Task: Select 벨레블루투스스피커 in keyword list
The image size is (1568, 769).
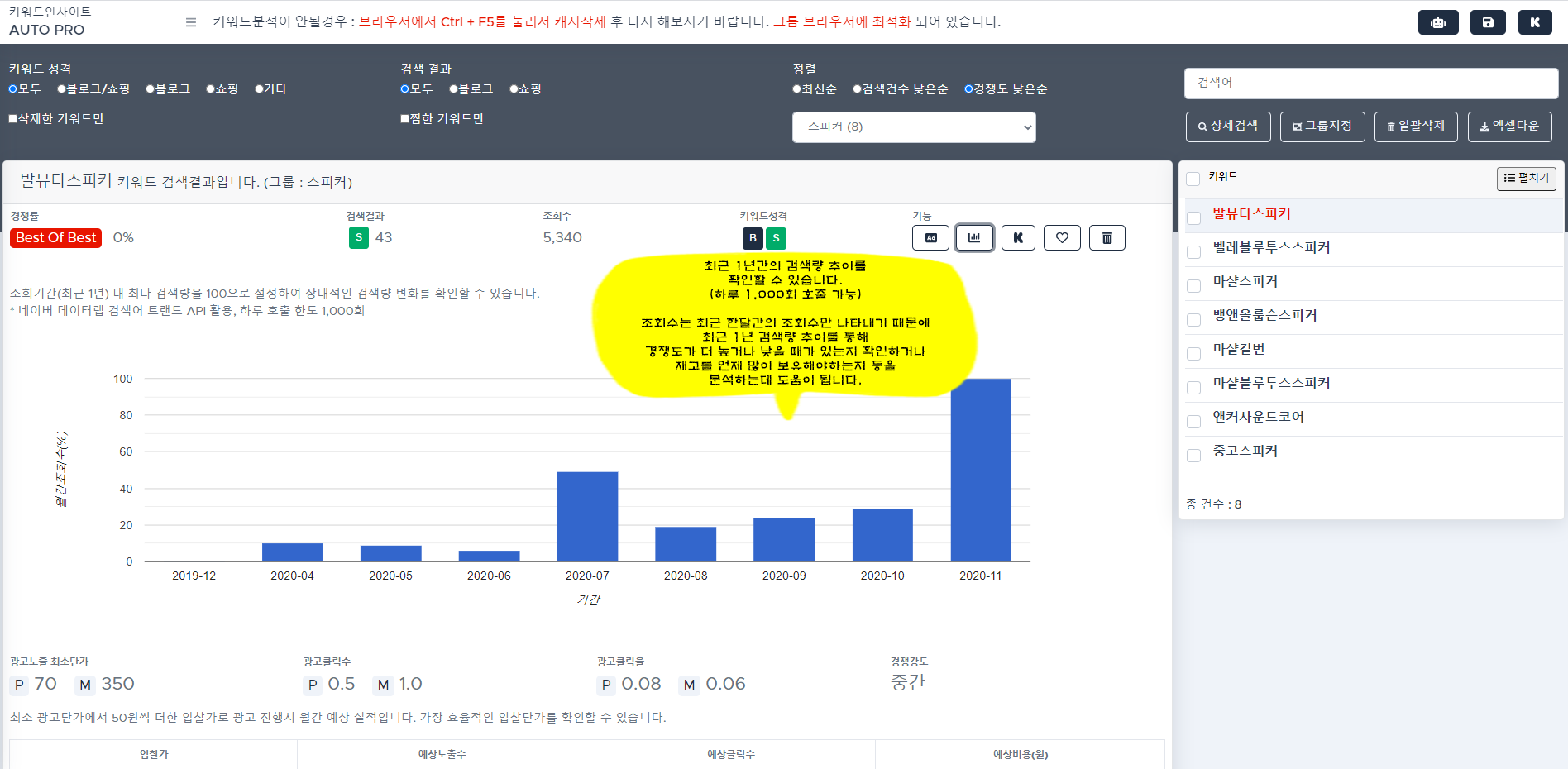Action: [x=1271, y=248]
